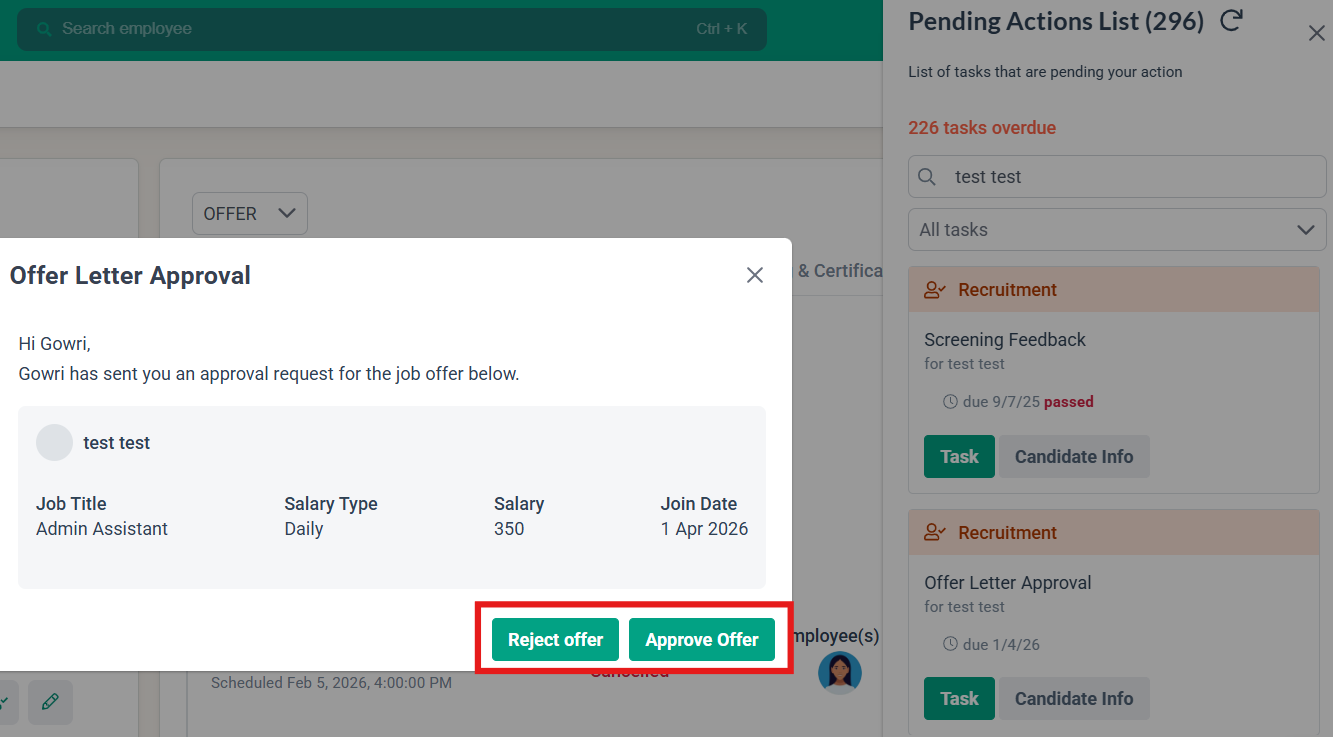Open the Task for Screening Feedback
1333x737 pixels.
pos(958,457)
